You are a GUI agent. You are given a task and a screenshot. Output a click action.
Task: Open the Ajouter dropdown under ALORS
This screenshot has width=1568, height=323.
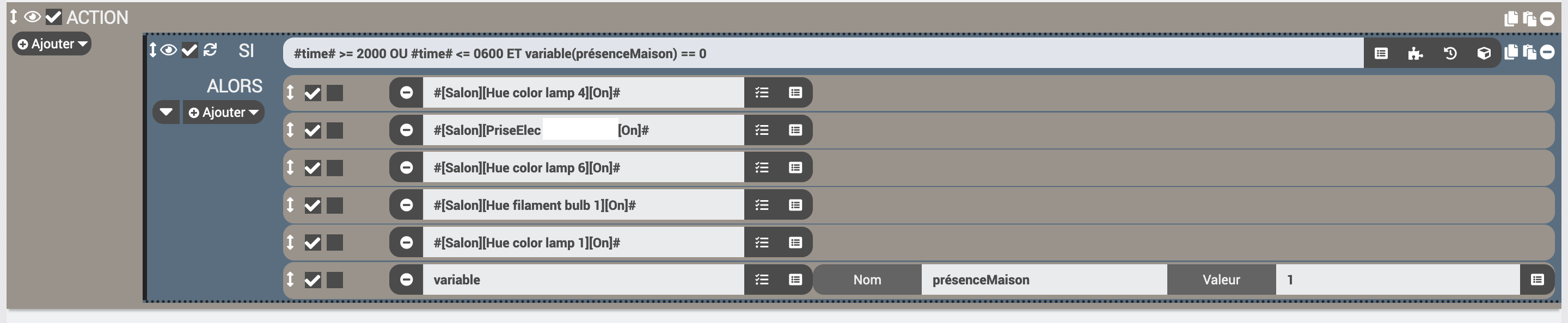223,113
